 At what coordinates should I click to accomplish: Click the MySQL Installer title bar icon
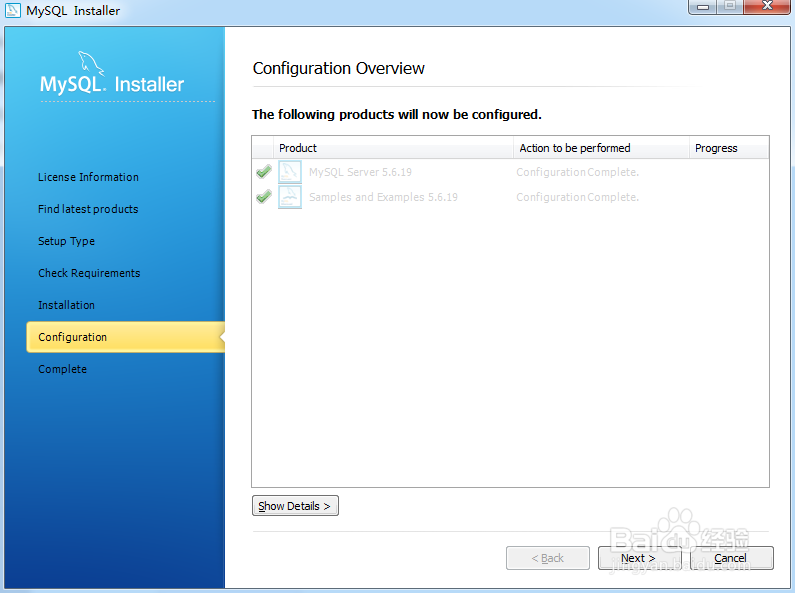pyautogui.click(x=13, y=10)
